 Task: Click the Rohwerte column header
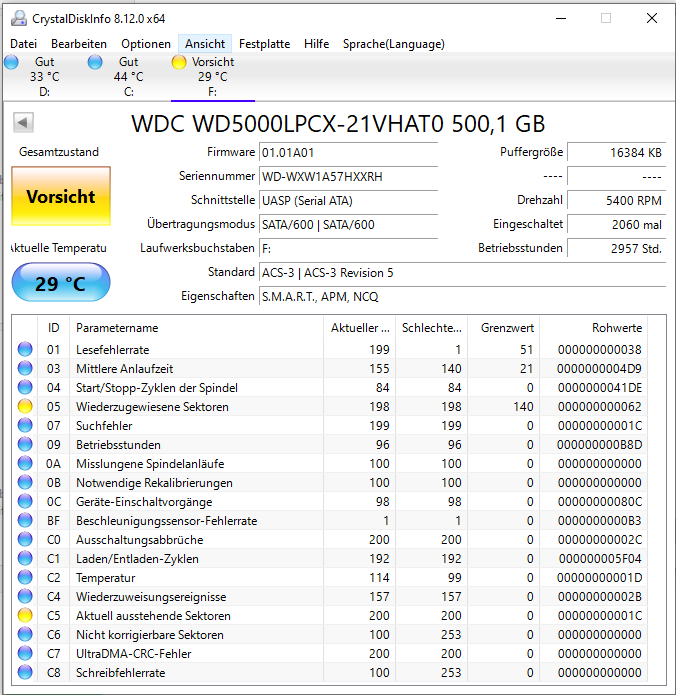[x=593, y=328]
